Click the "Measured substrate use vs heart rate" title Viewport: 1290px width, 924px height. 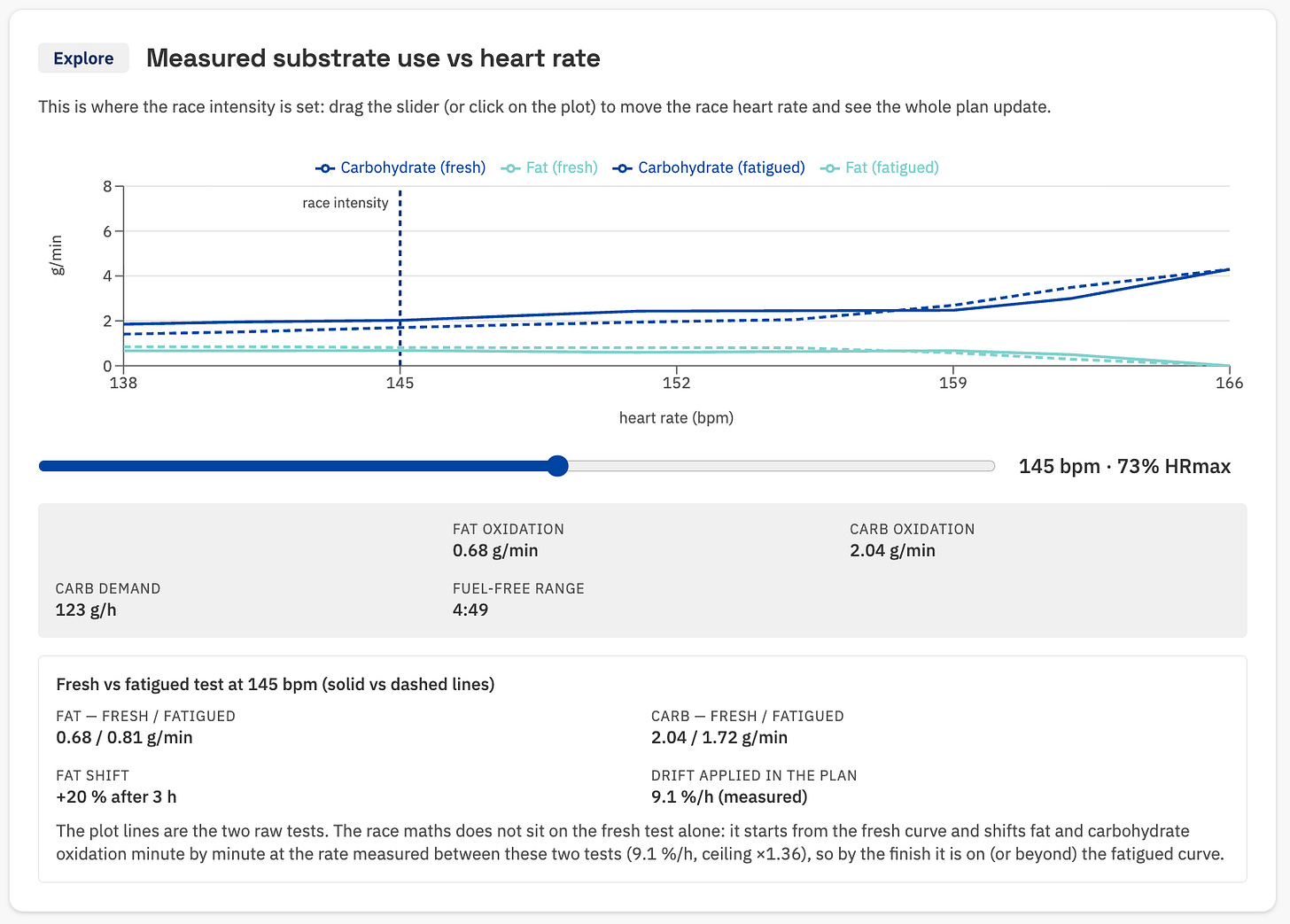pyautogui.click(x=373, y=58)
